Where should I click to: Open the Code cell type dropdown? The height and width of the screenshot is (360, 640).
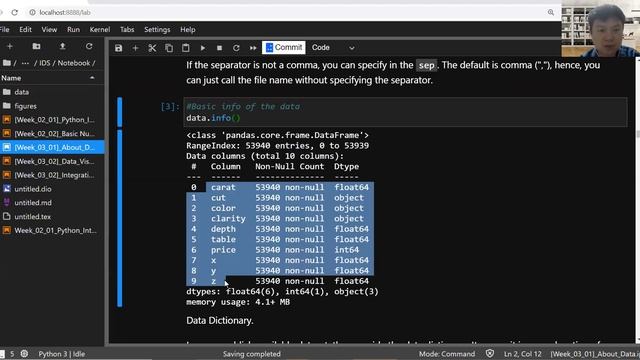pos(333,47)
